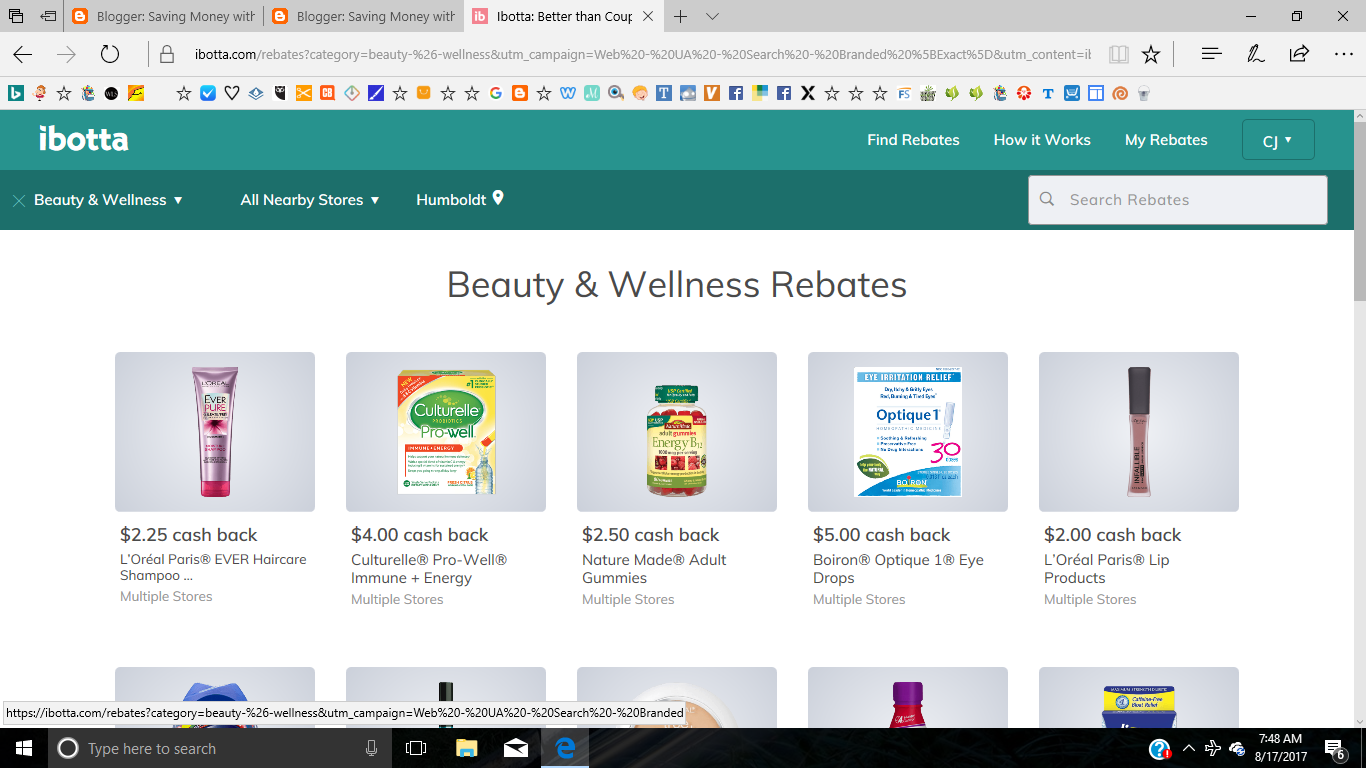Open Edge Settings and more menu
1366x768 pixels.
[1344, 54]
